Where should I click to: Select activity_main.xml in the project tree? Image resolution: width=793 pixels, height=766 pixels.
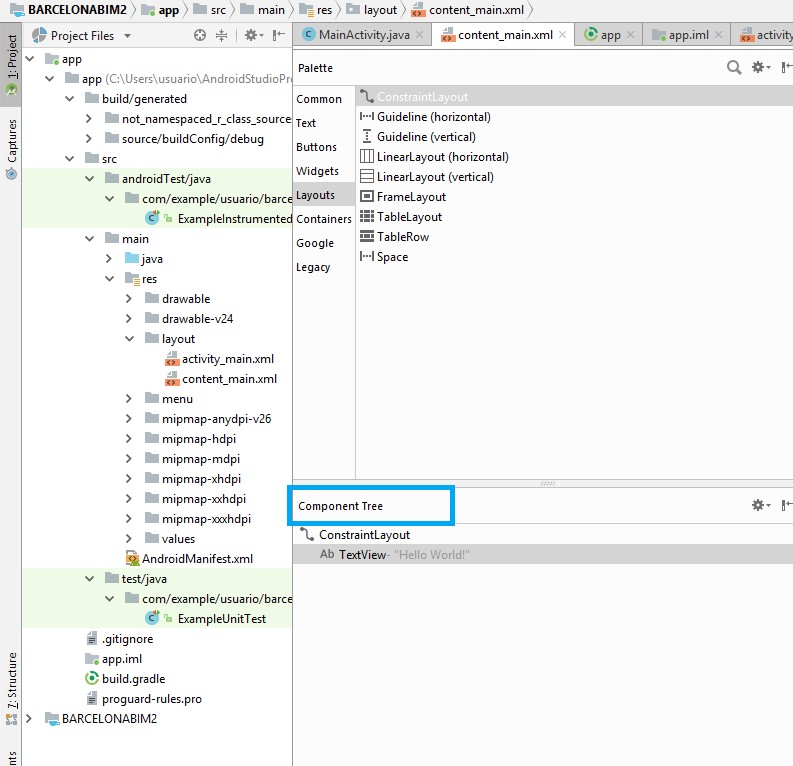click(227, 359)
